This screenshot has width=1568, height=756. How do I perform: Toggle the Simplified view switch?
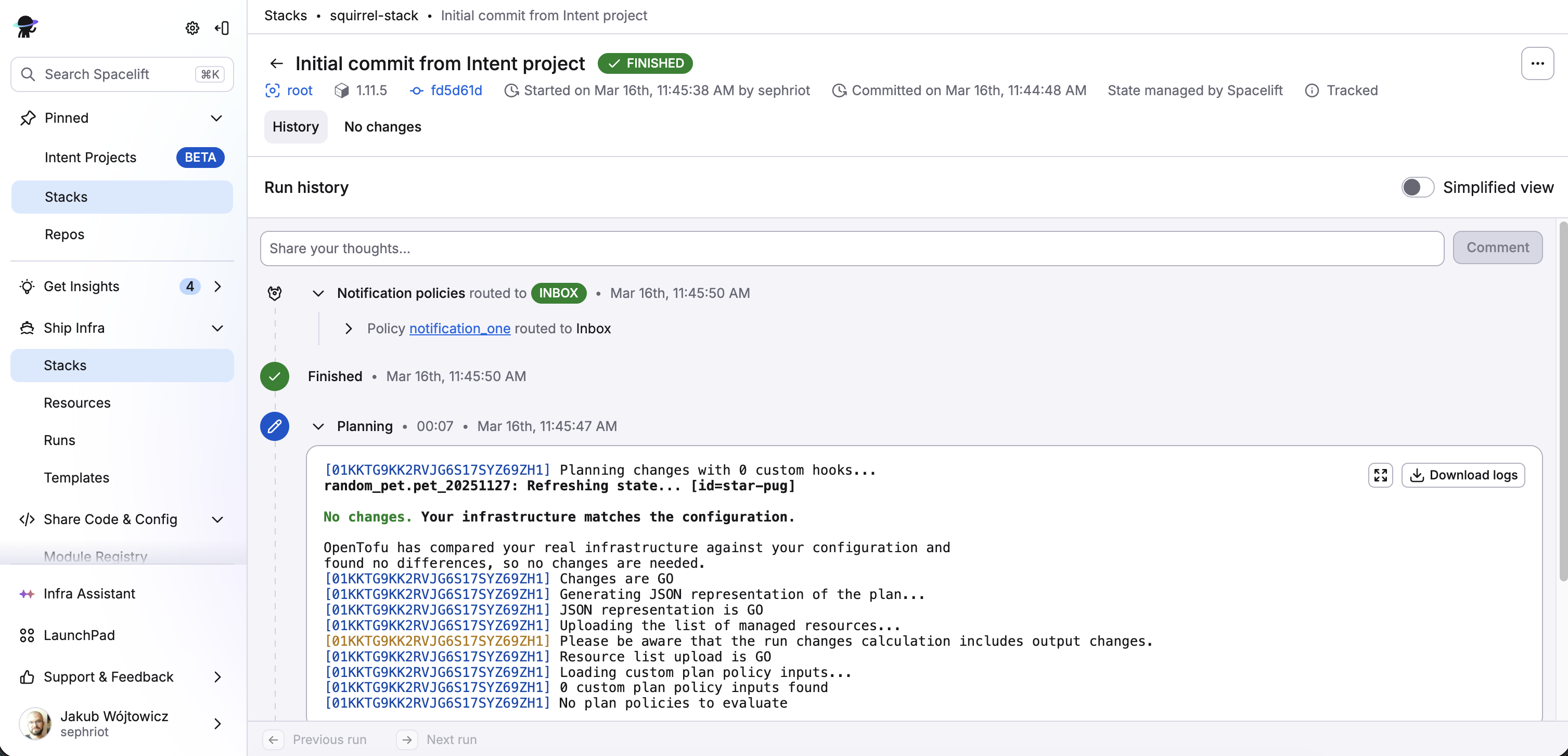point(1417,187)
